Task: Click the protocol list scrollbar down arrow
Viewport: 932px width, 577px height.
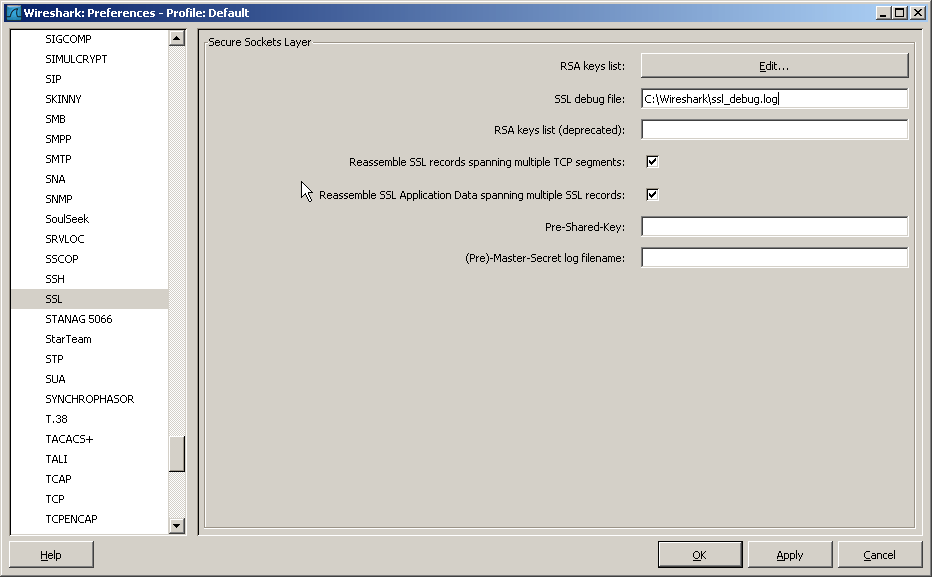Action: click(177, 526)
